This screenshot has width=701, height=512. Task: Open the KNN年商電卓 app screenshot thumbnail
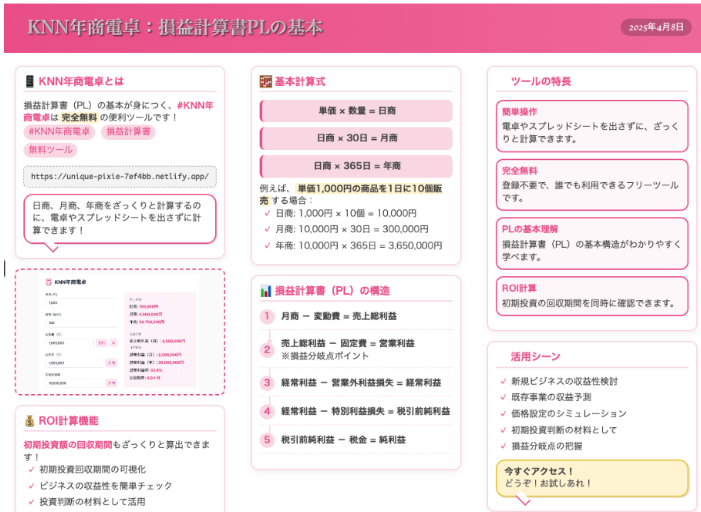[119, 331]
